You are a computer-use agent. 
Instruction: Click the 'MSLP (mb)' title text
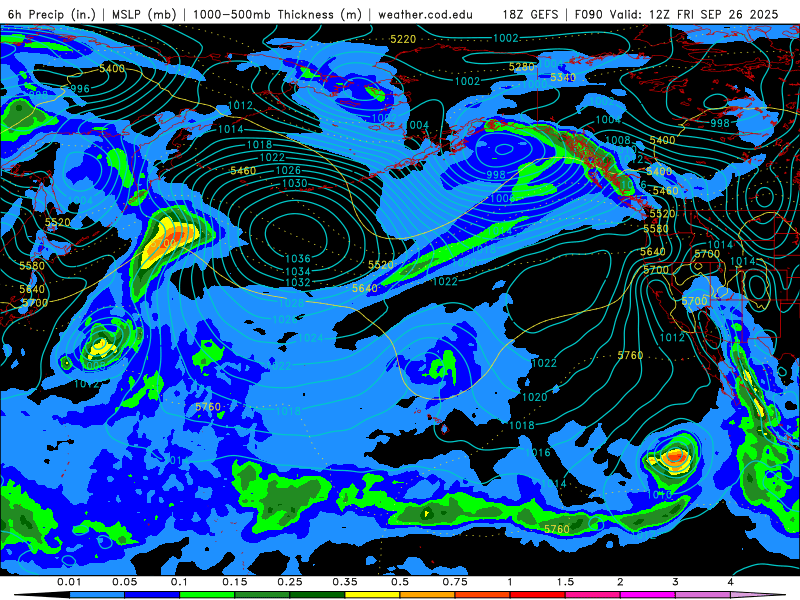point(144,14)
